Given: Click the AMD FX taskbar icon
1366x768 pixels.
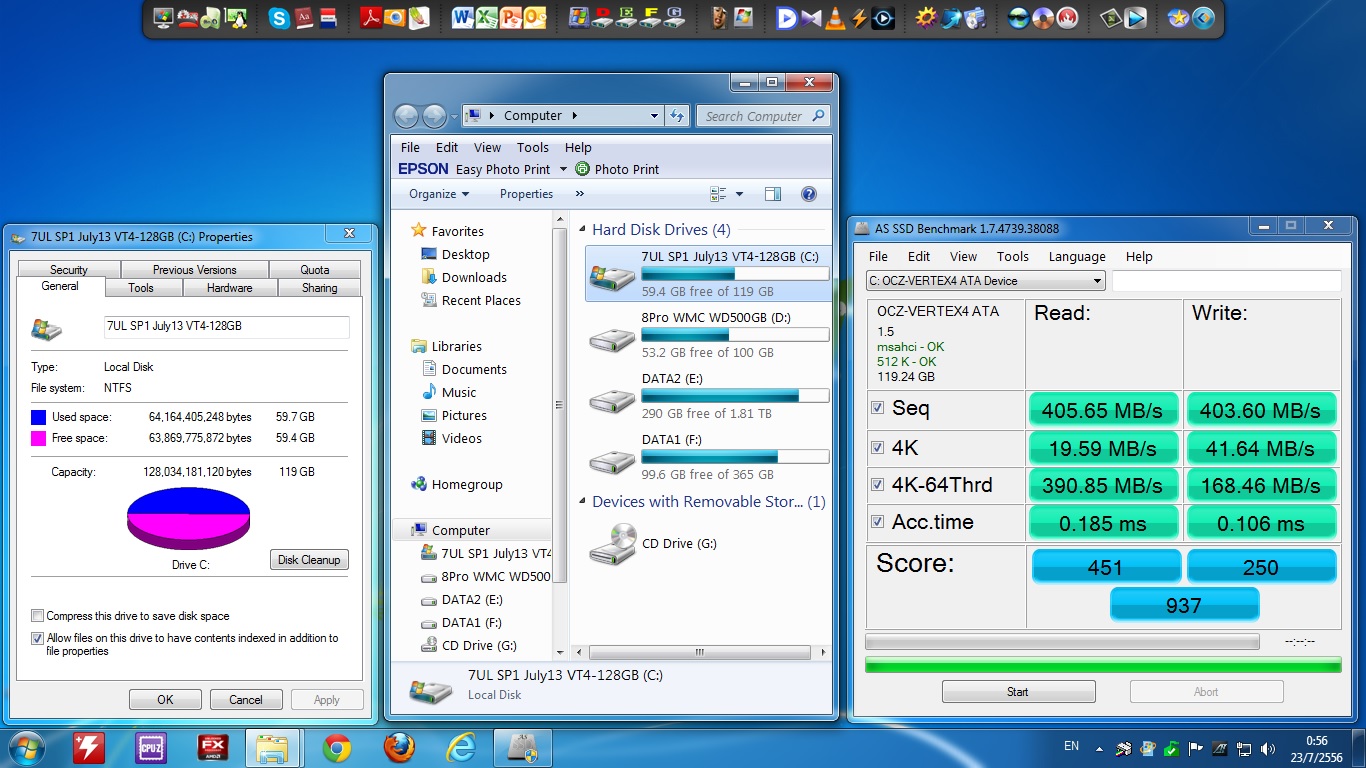Looking at the screenshot, I should 213,748.
